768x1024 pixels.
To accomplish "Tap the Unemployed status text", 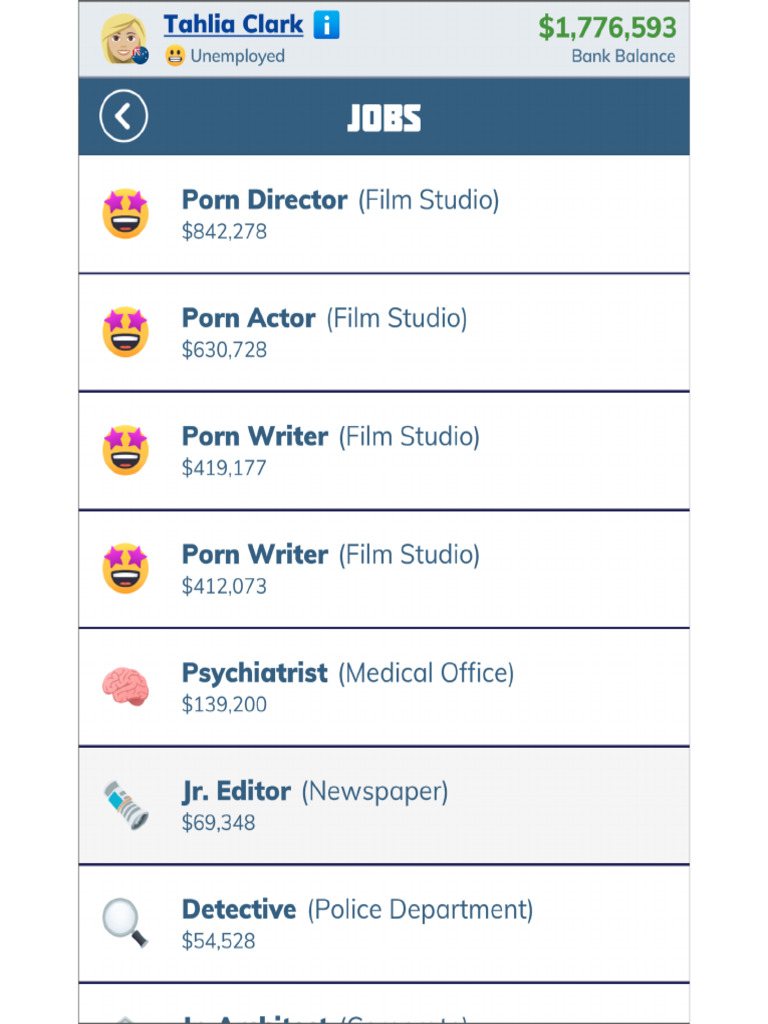I will pos(237,56).
